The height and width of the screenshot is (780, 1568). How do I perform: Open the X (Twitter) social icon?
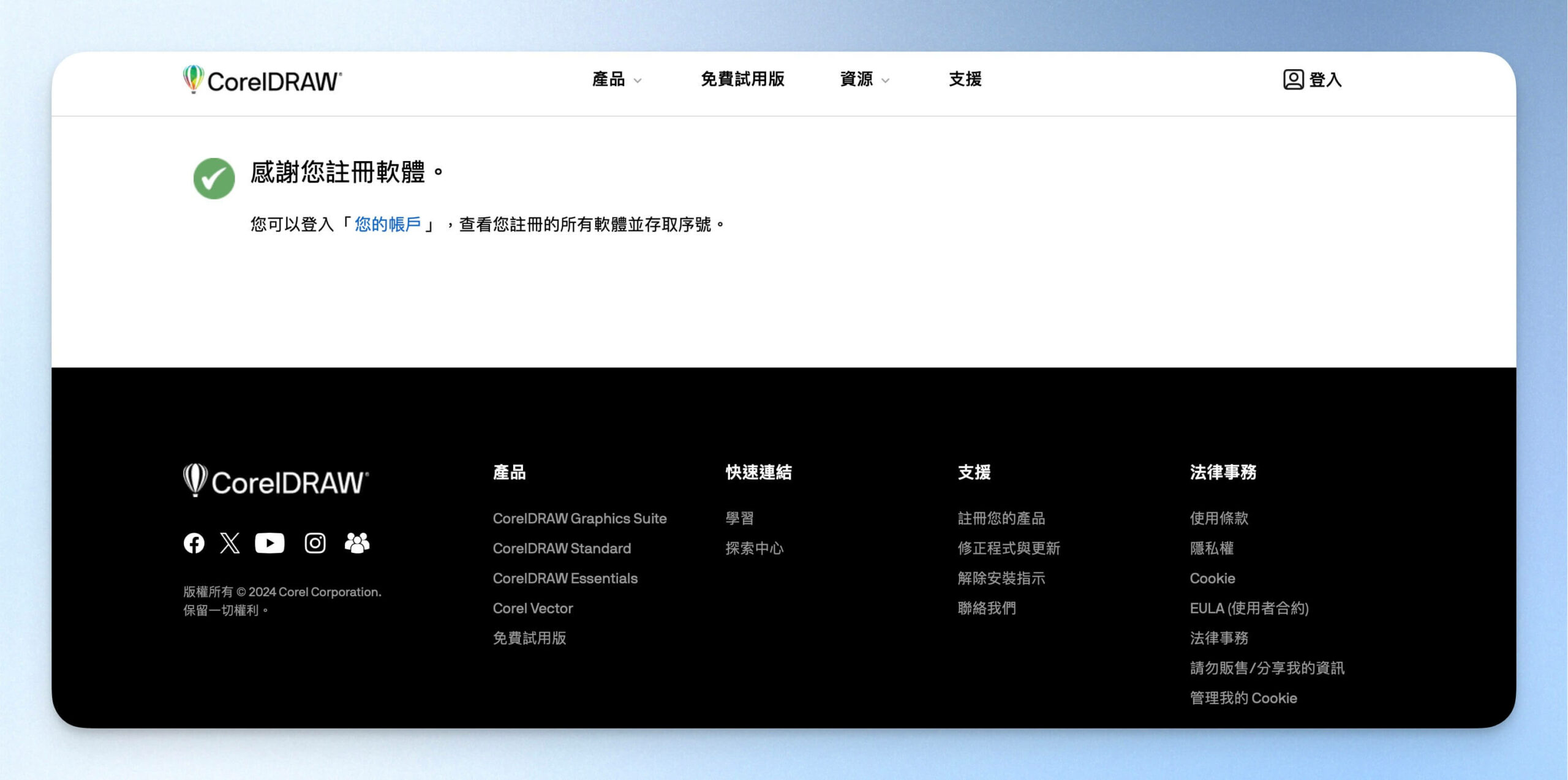coord(230,543)
